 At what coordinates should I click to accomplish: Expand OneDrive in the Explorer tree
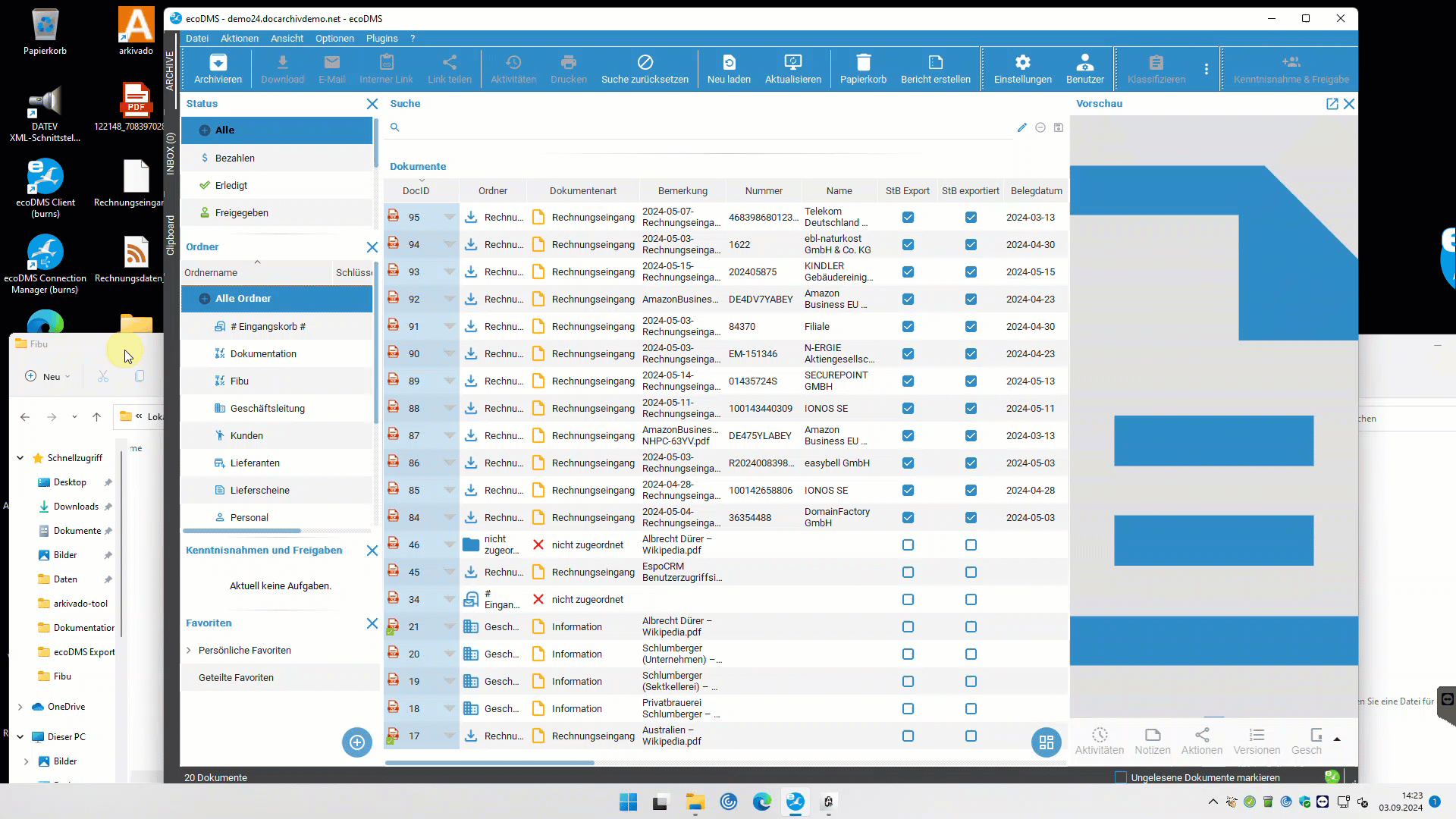tap(20, 707)
